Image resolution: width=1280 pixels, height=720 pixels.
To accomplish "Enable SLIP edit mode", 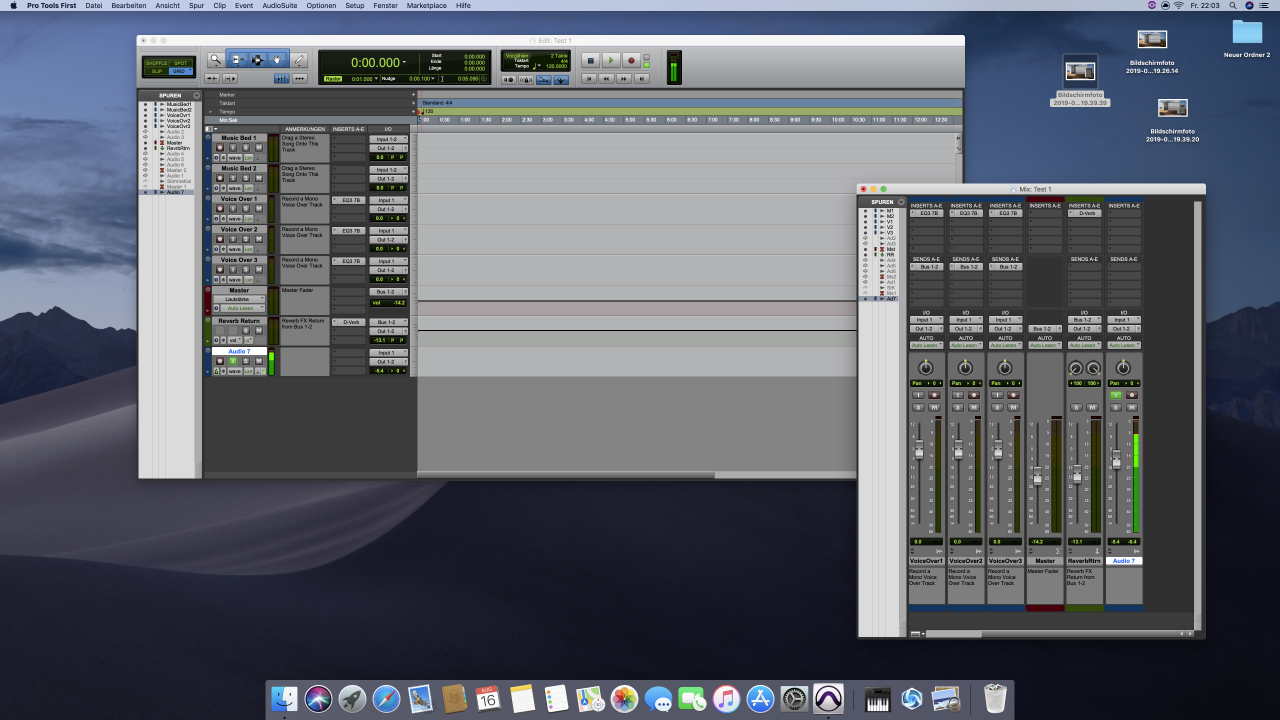I will pos(156,71).
